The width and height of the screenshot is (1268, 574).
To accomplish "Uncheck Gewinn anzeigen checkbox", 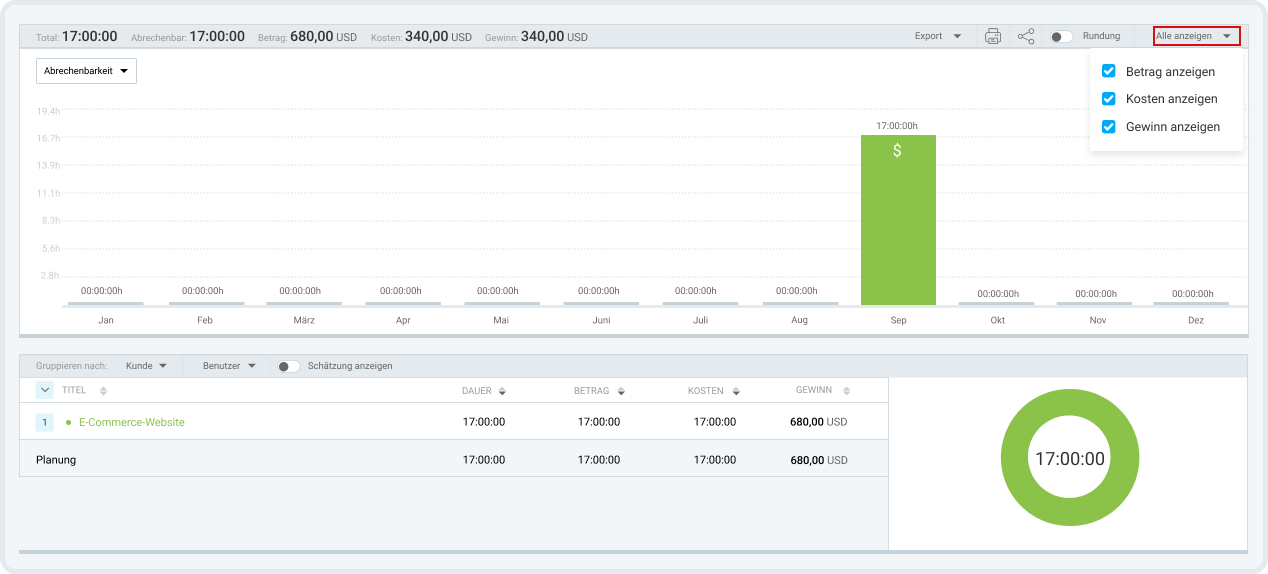I will point(1108,127).
